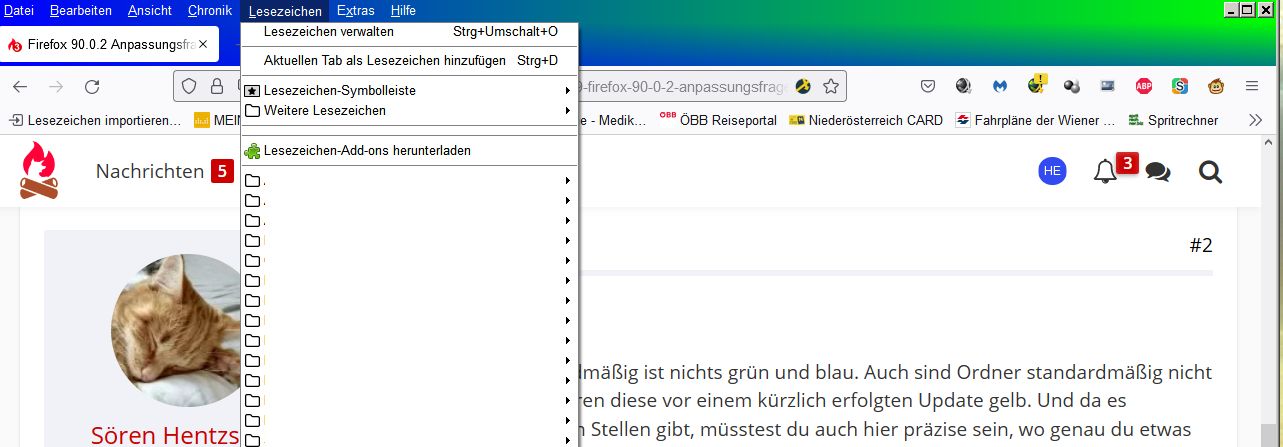Open notifications bell with 3 badge
1283x447 pixels.
1106,171
